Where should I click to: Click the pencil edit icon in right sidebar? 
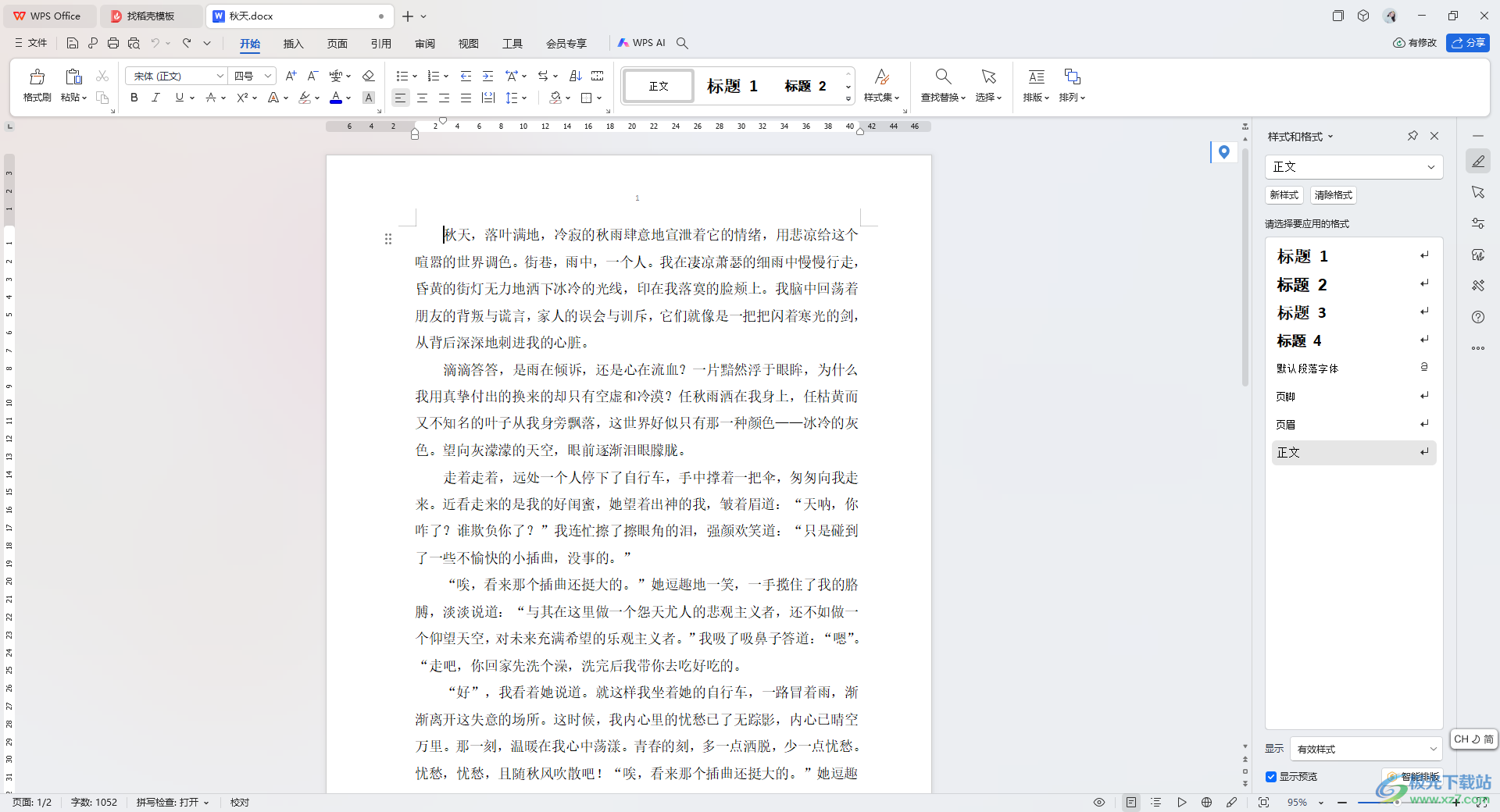1478,161
